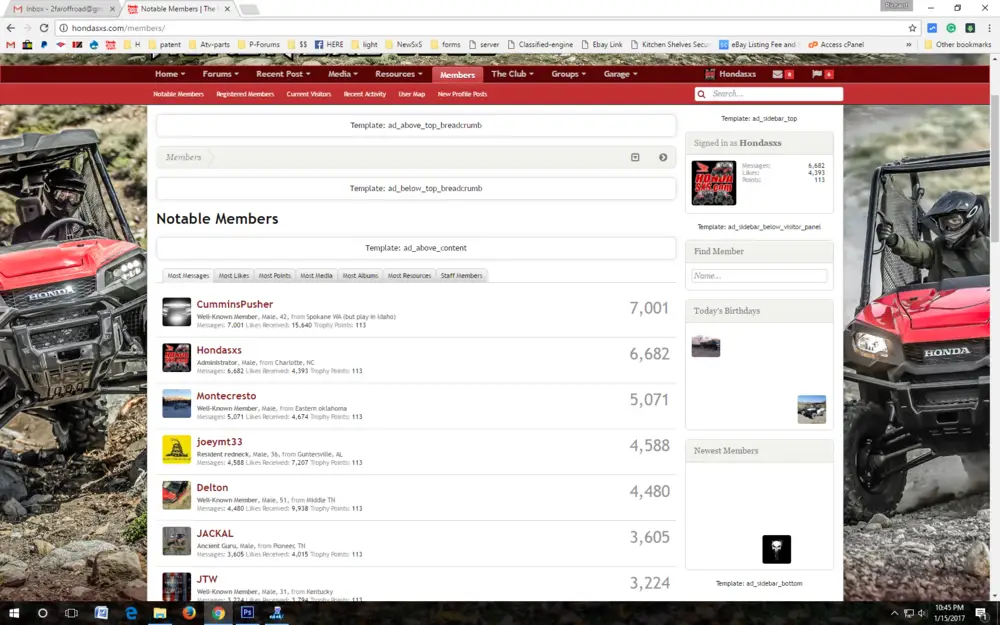Open the Task View taskbar icon
Image resolution: width=1000 pixels, height=625 pixels.
(x=71, y=613)
